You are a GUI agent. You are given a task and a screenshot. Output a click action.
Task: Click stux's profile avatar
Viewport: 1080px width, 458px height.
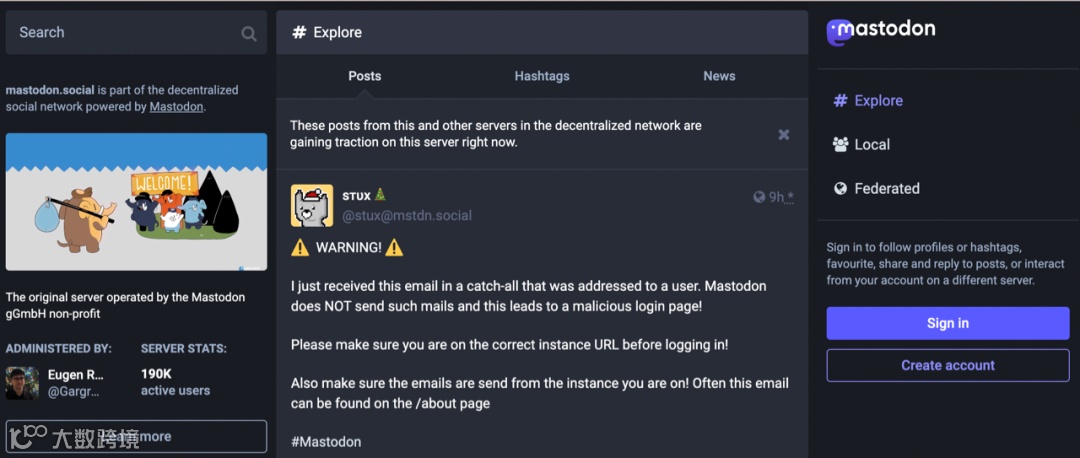[x=312, y=205]
